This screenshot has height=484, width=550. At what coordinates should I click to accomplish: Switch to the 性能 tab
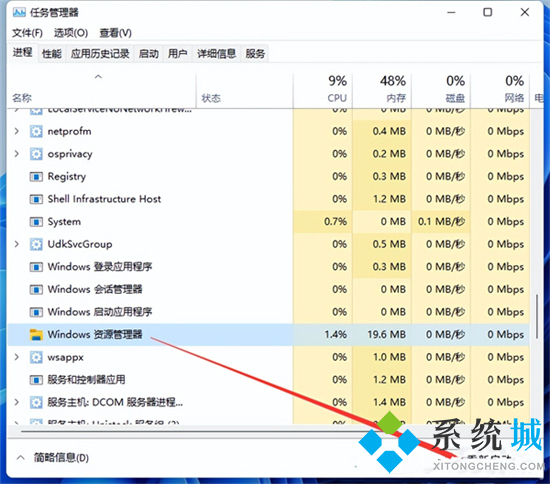click(52, 54)
